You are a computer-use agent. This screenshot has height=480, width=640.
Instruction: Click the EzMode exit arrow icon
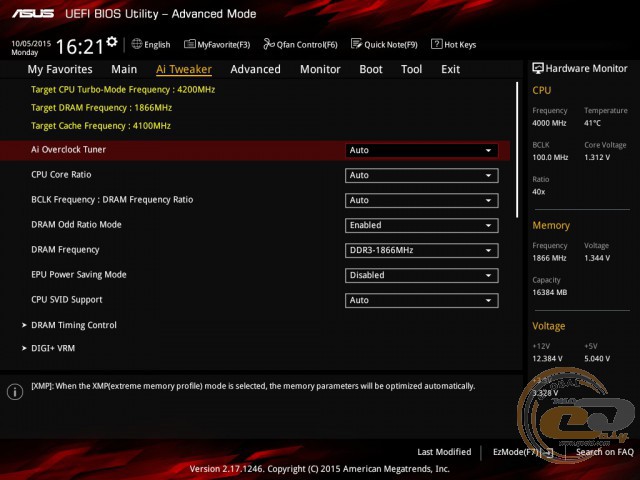click(x=548, y=452)
